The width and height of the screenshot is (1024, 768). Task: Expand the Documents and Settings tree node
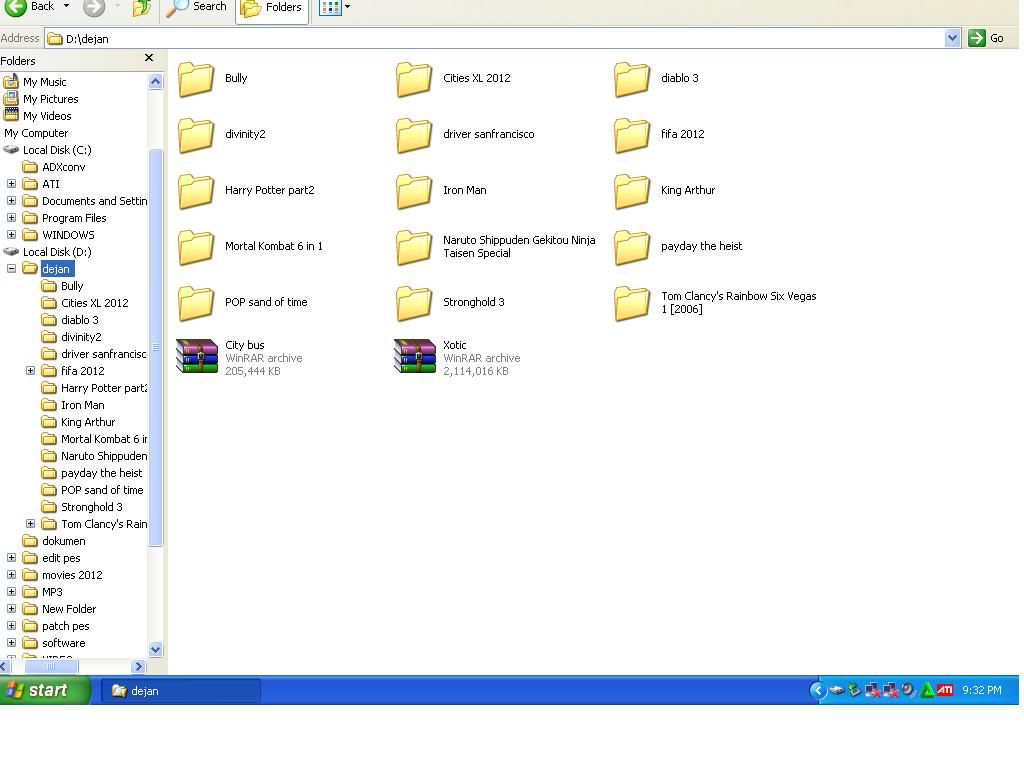12,201
